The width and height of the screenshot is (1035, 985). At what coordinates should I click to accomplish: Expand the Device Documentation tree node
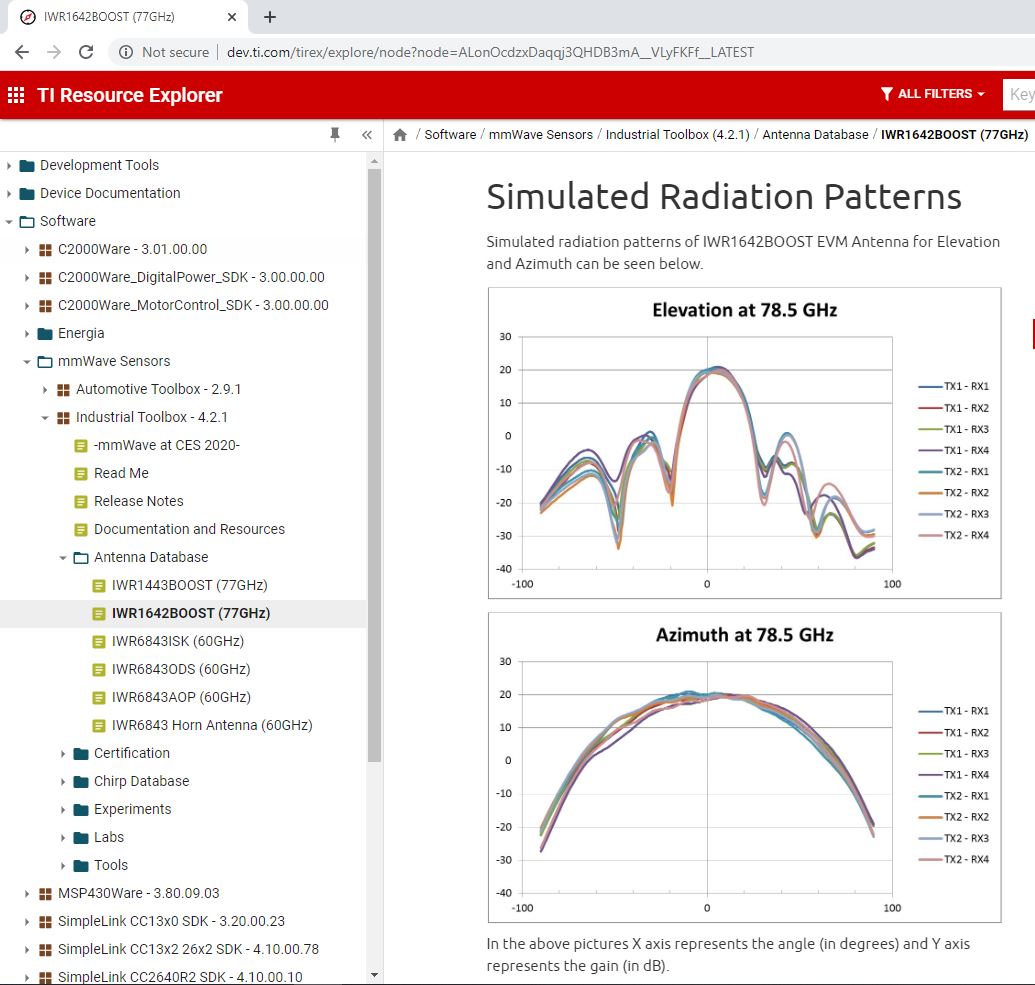9,193
